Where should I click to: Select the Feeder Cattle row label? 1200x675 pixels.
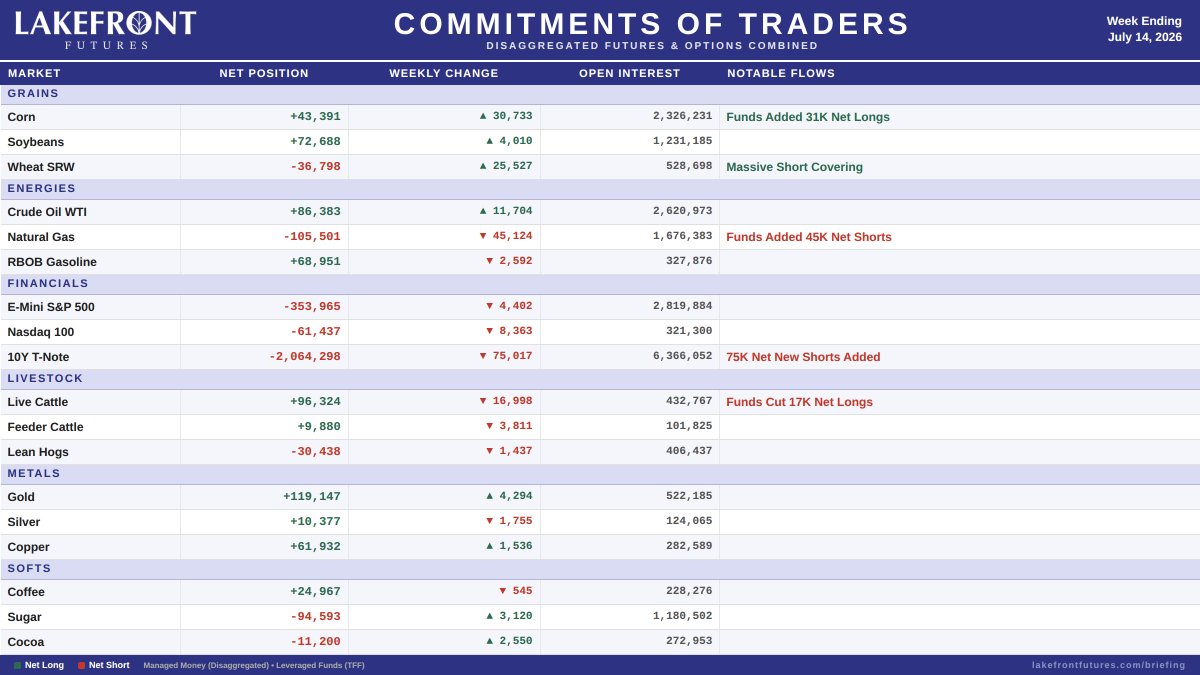45,427
